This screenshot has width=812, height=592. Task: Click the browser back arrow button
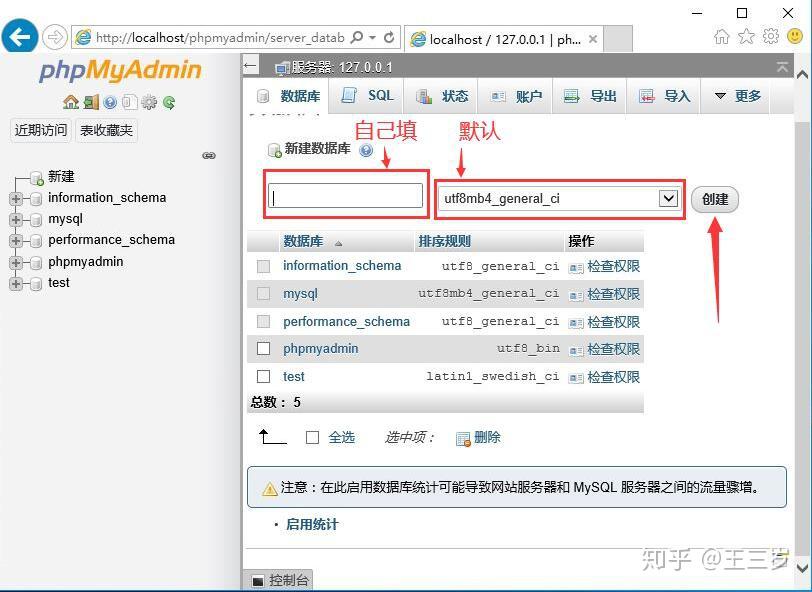20,37
